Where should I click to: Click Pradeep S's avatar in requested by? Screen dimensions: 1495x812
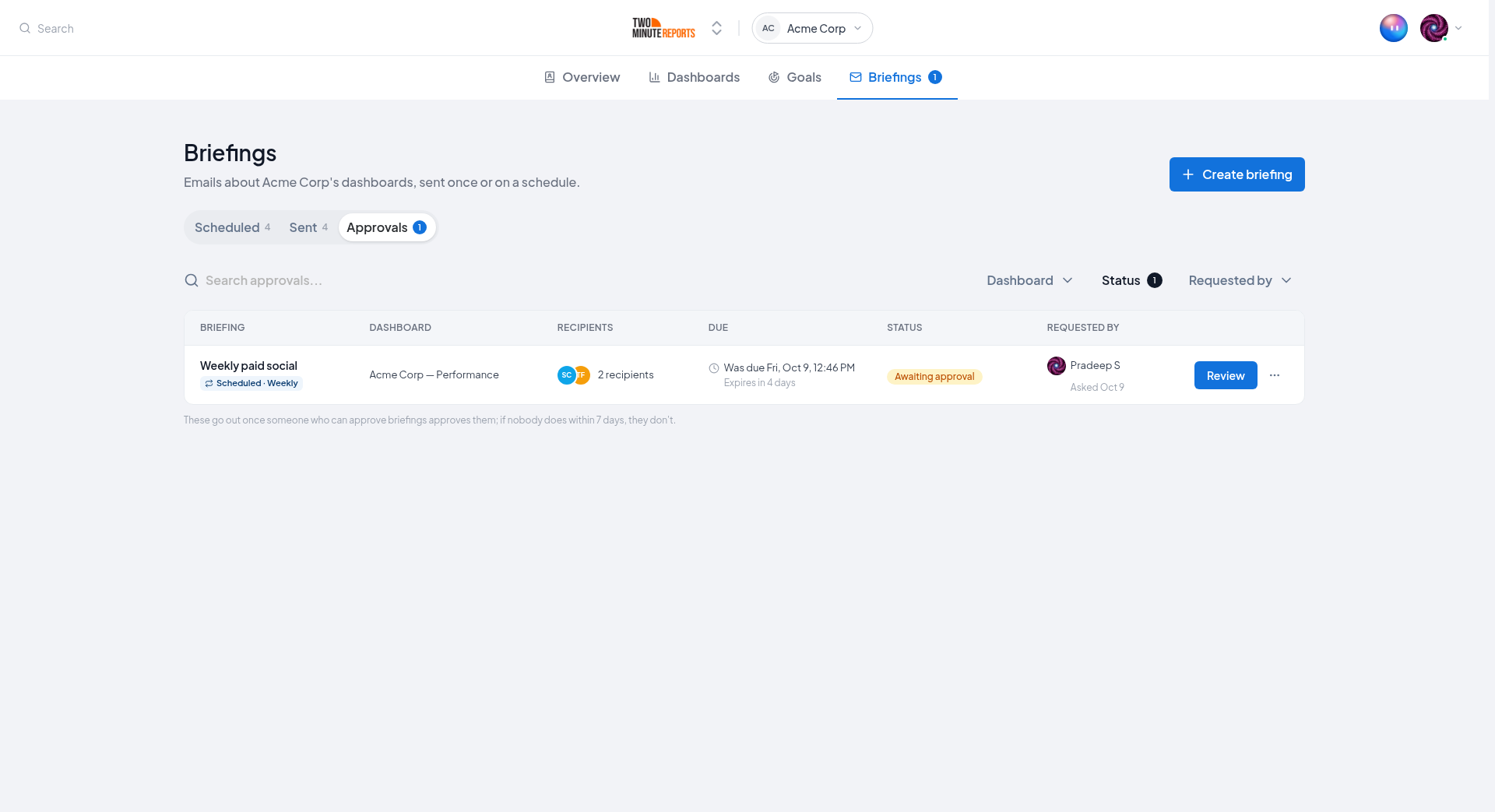1057,366
